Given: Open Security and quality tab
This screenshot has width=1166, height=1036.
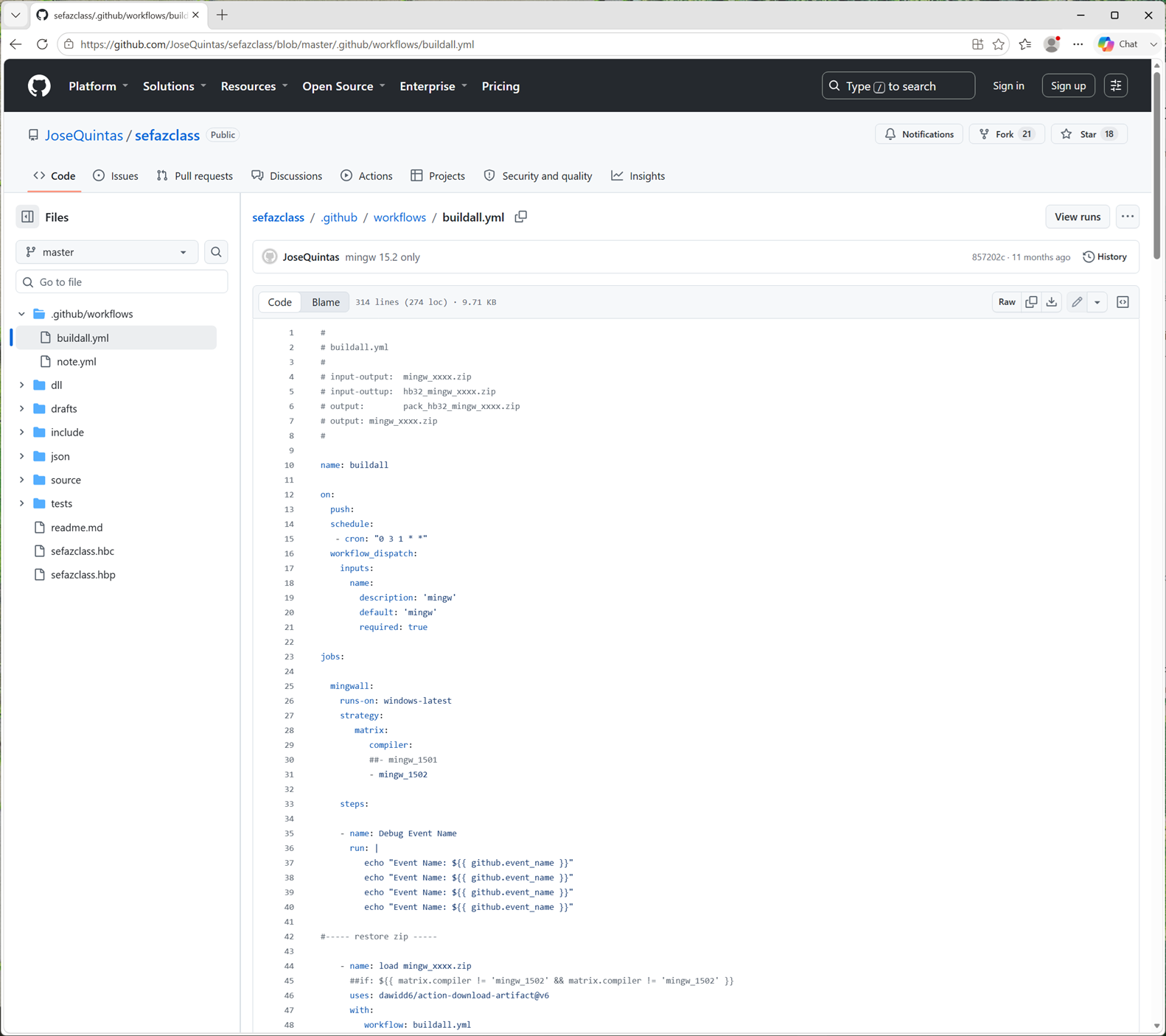Looking at the screenshot, I should pos(538,176).
